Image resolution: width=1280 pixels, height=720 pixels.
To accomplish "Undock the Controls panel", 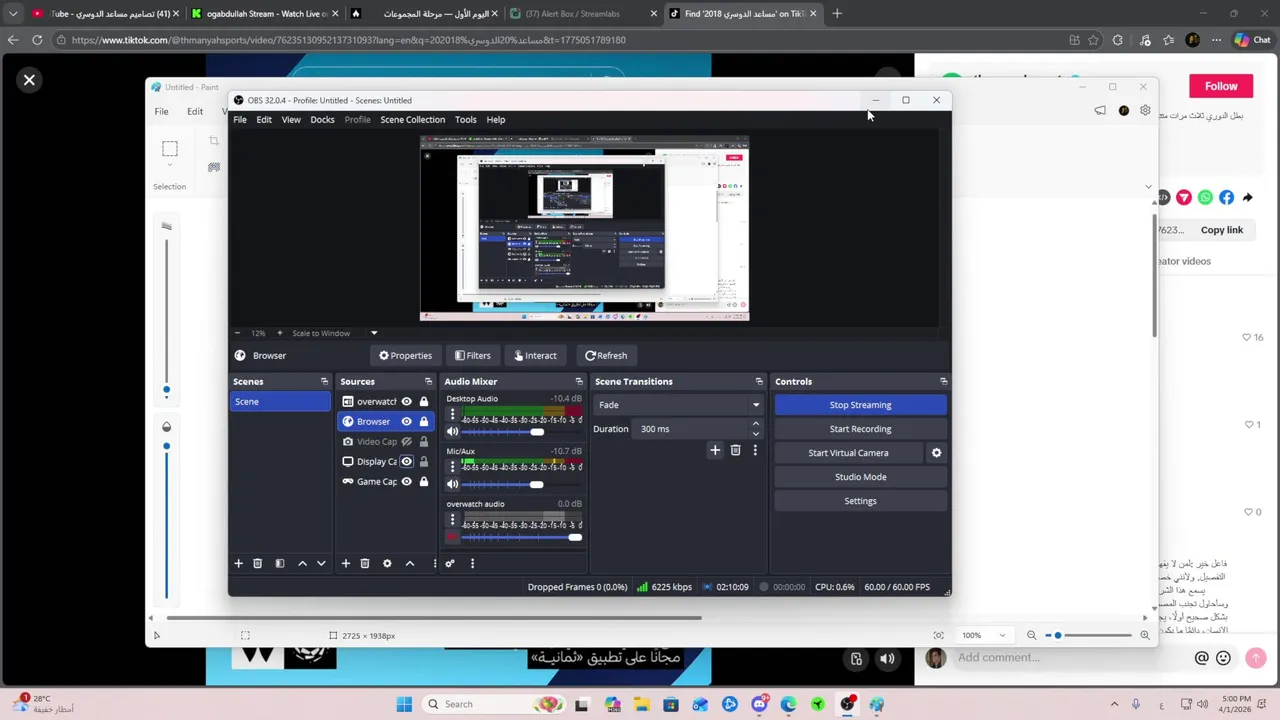I will [x=943, y=381].
